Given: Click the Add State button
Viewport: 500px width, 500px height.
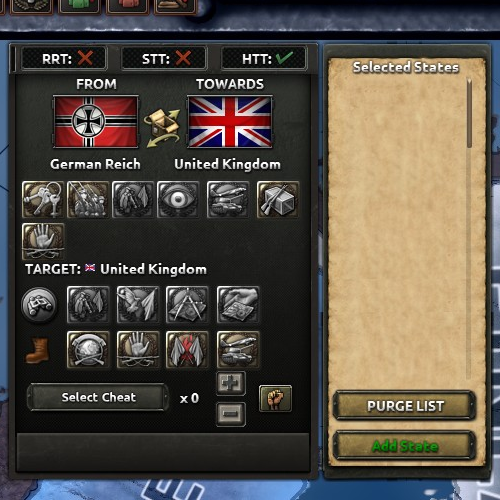Looking at the screenshot, I should (405, 446).
